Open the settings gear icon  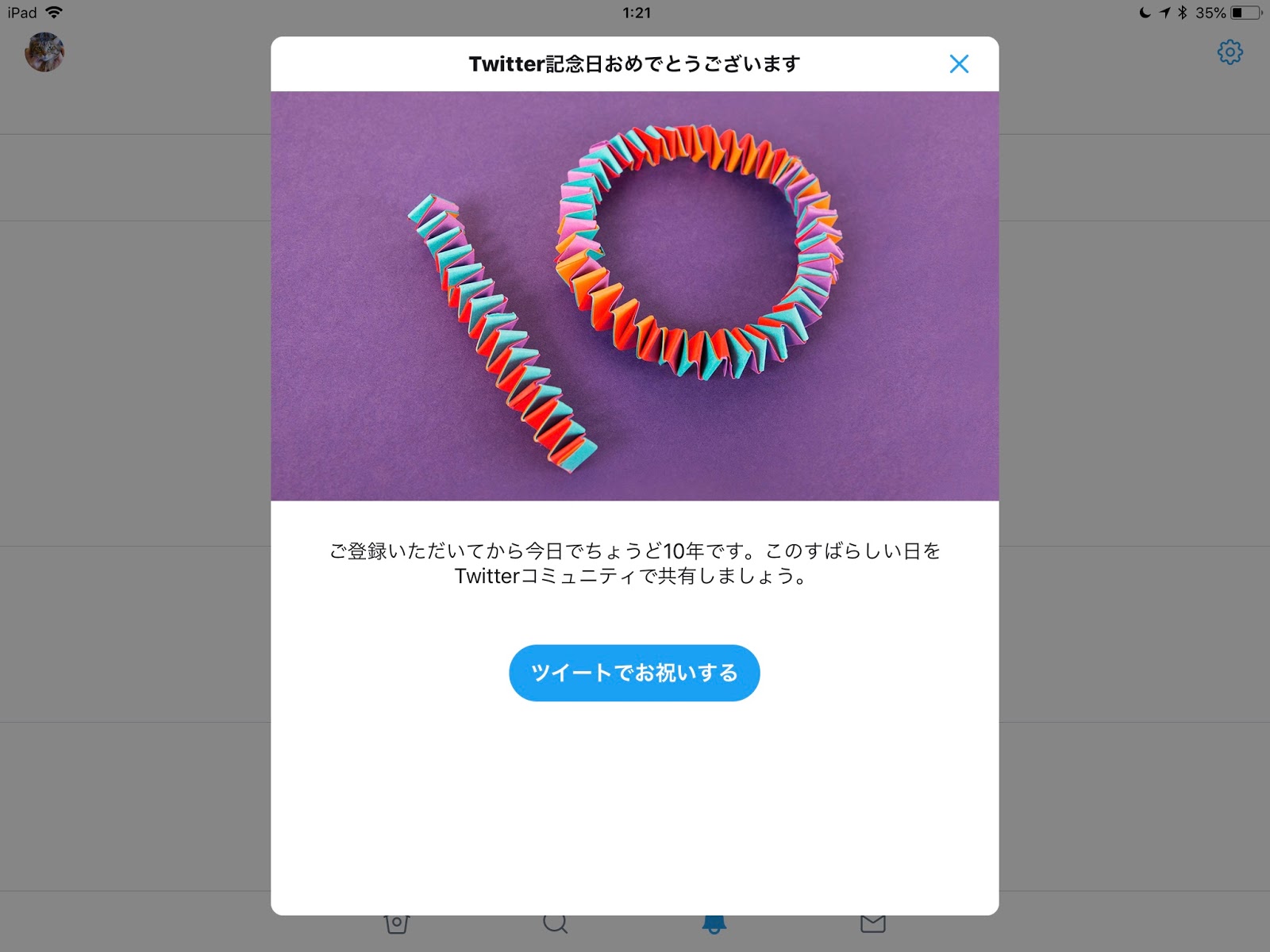tap(1230, 52)
